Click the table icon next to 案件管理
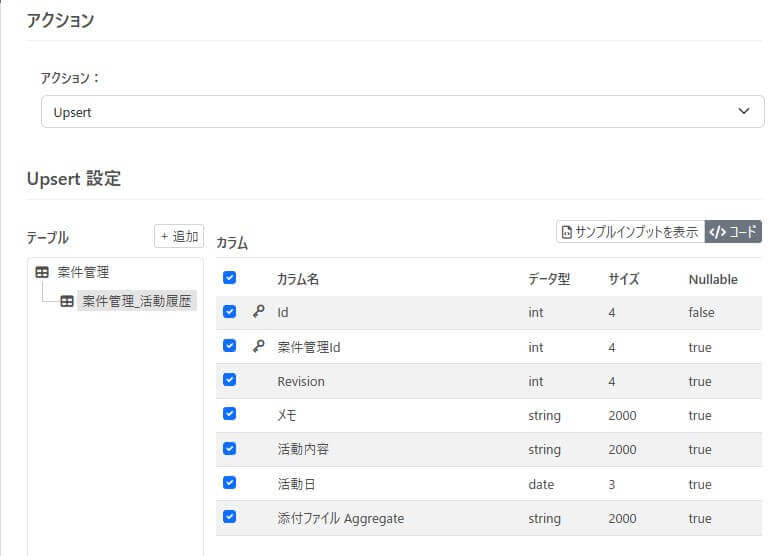The width and height of the screenshot is (784, 556). [x=42, y=272]
